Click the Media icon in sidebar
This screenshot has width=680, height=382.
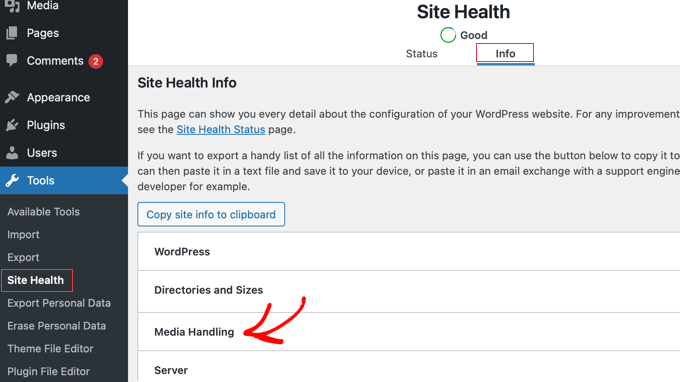coord(12,6)
